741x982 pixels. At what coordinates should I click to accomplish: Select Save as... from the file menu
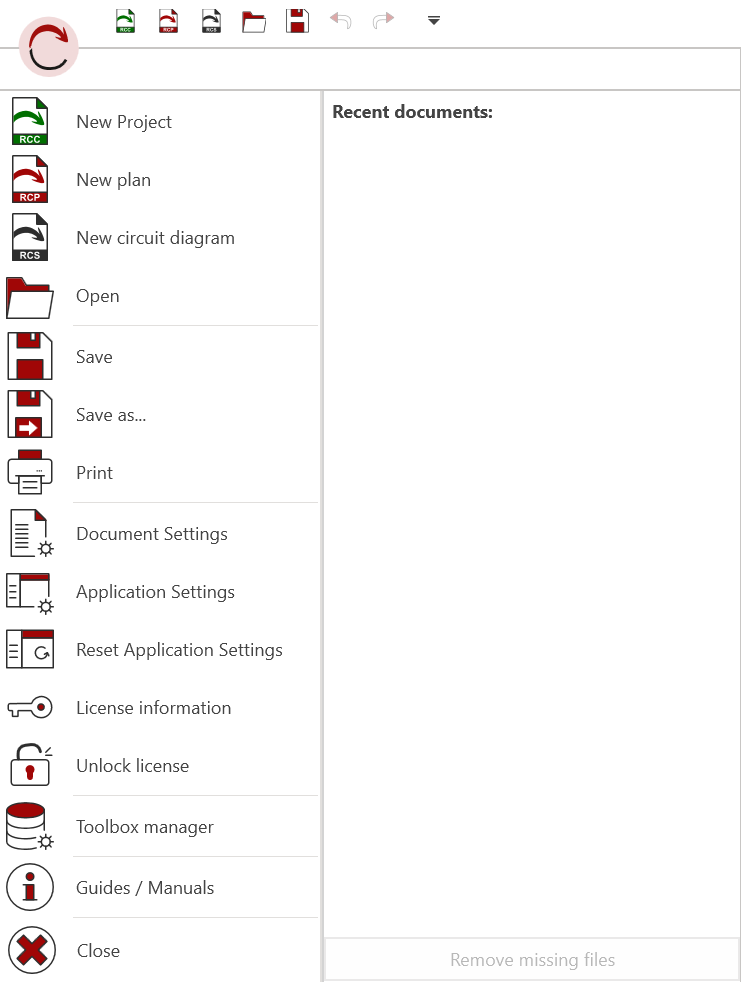[x=111, y=414]
